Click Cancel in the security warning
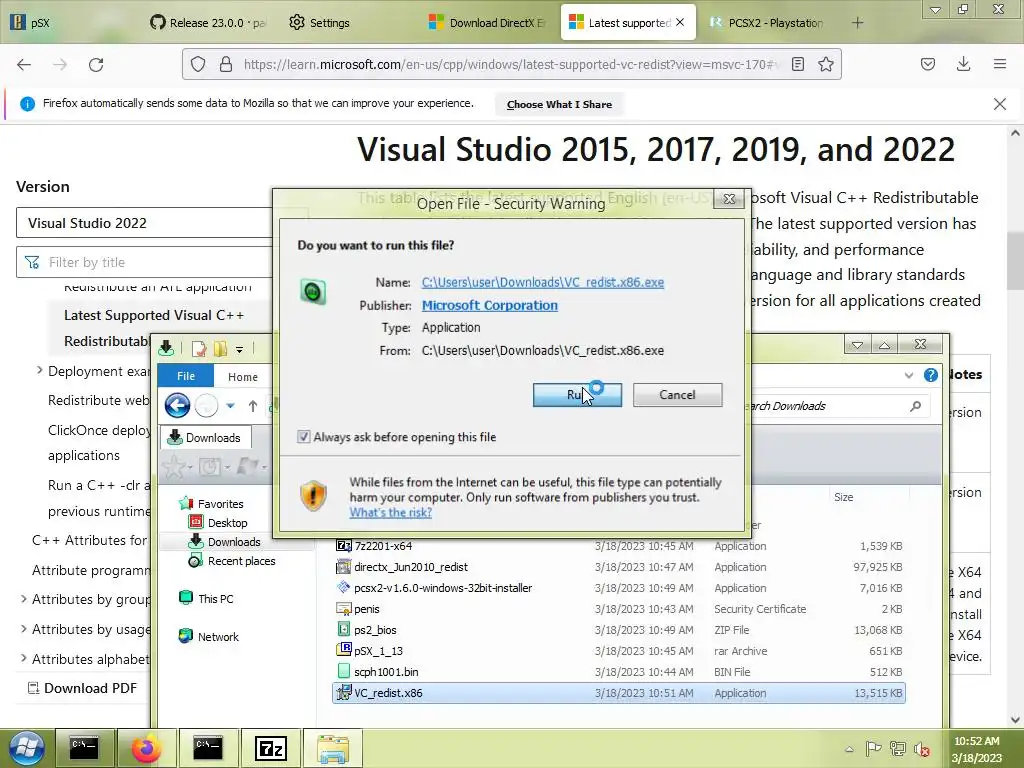 click(677, 394)
